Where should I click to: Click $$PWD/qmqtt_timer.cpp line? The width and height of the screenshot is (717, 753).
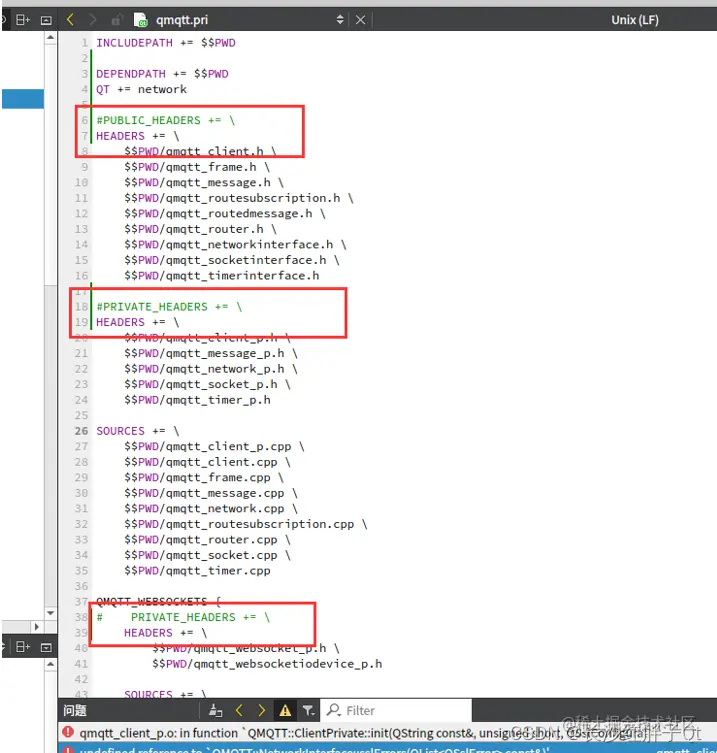click(x=197, y=571)
